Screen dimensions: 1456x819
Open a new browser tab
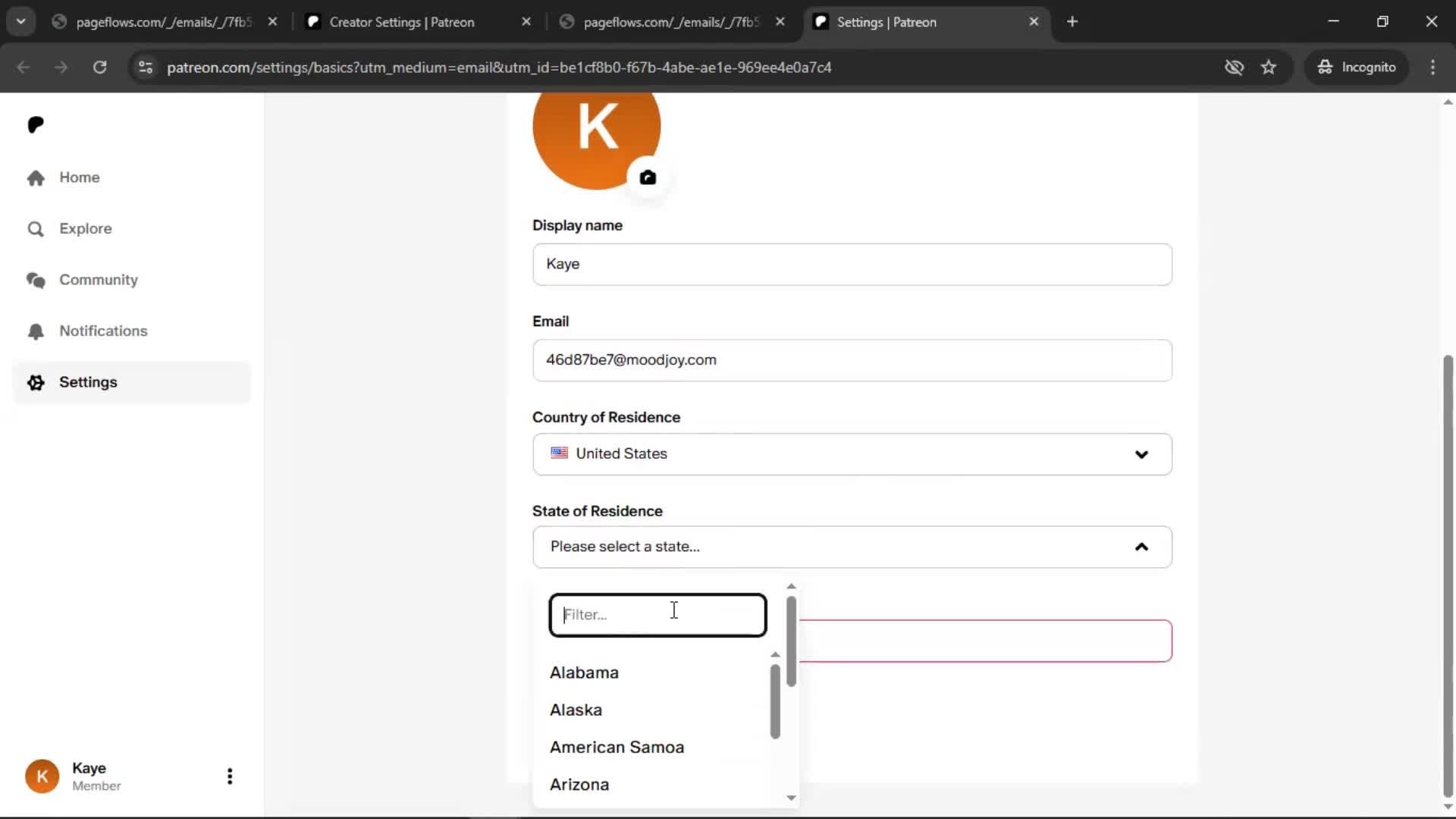[x=1072, y=22]
